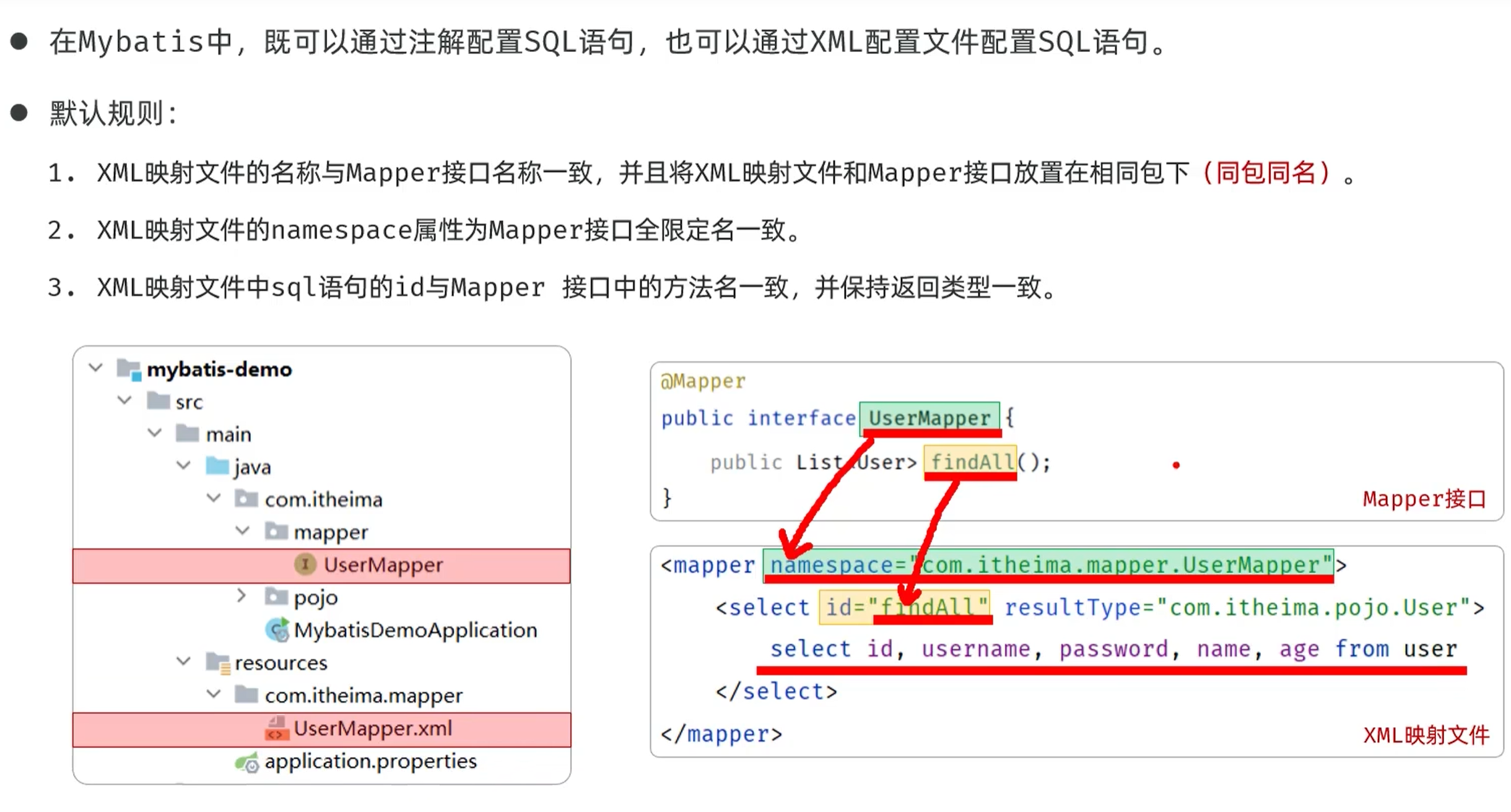Select the UserMapper.xml tree item
The height and width of the screenshot is (812, 1511).
(373, 728)
